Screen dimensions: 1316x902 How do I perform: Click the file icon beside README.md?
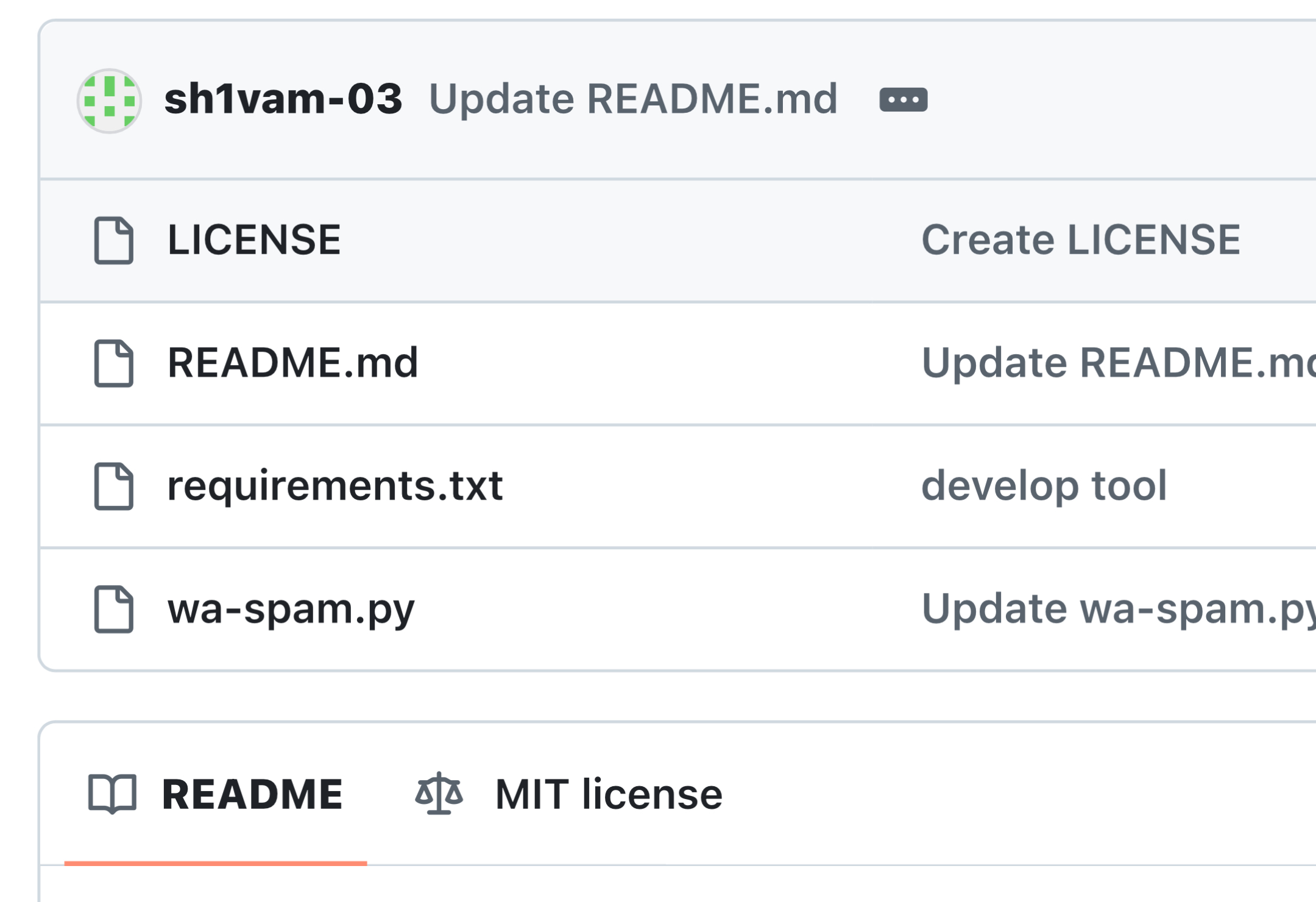click(x=114, y=363)
